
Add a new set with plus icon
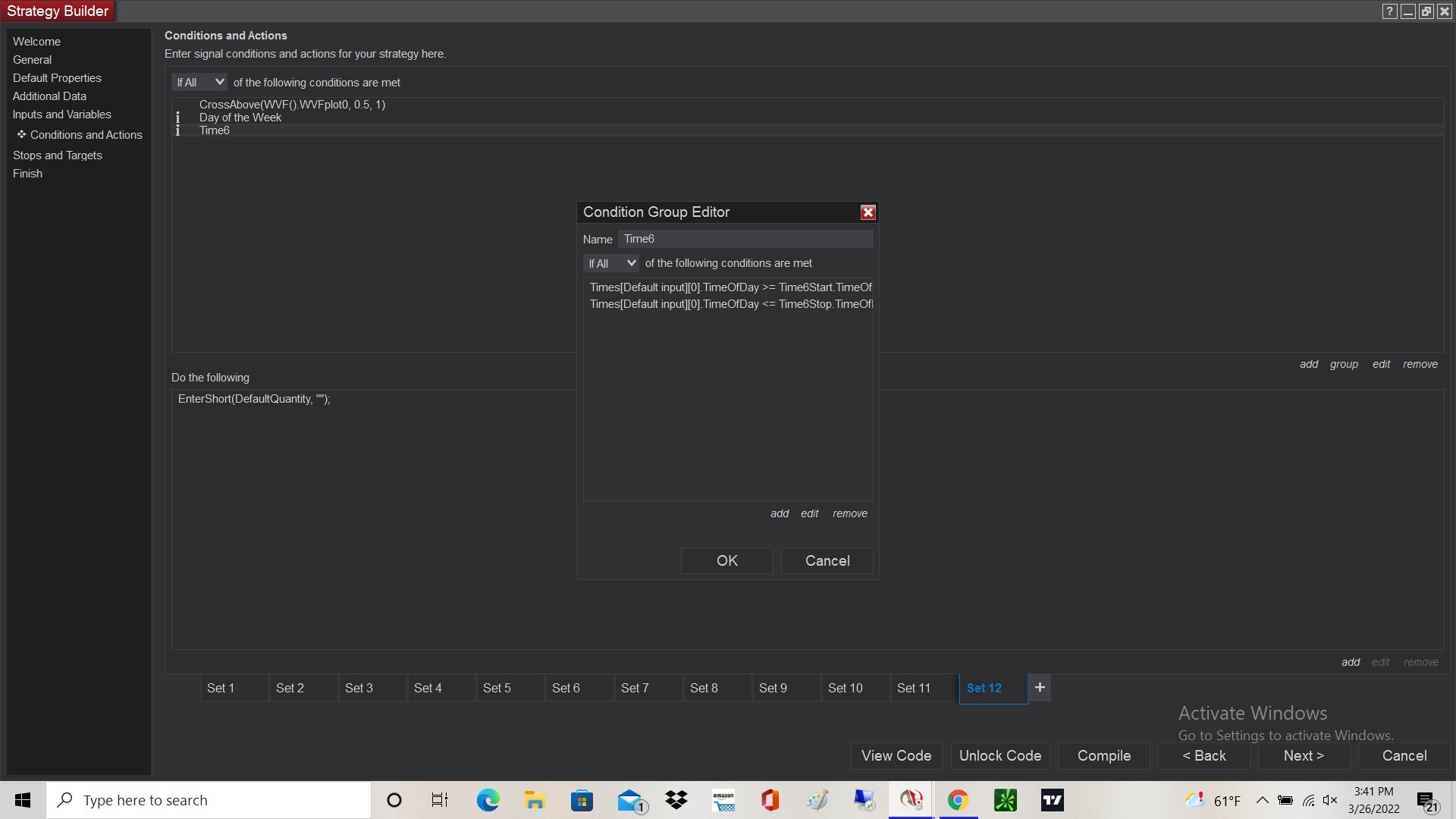(1040, 688)
